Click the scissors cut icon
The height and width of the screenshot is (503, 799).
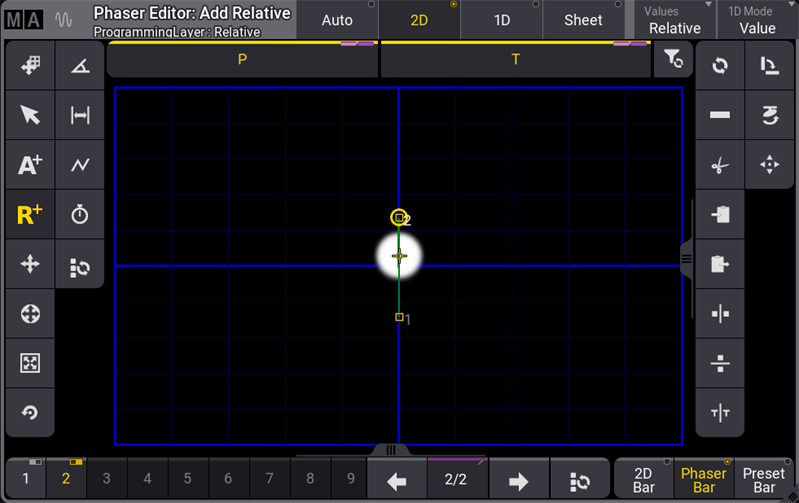coord(720,166)
